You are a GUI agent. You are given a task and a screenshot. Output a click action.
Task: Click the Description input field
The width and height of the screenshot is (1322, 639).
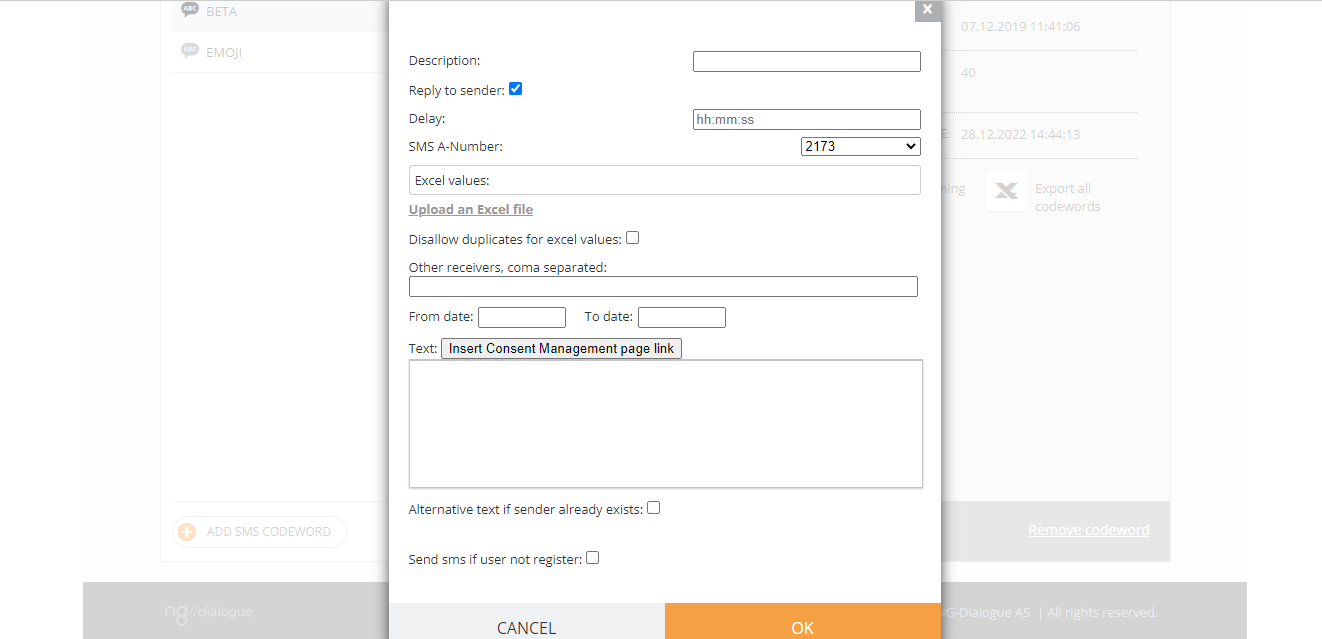click(806, 62)
